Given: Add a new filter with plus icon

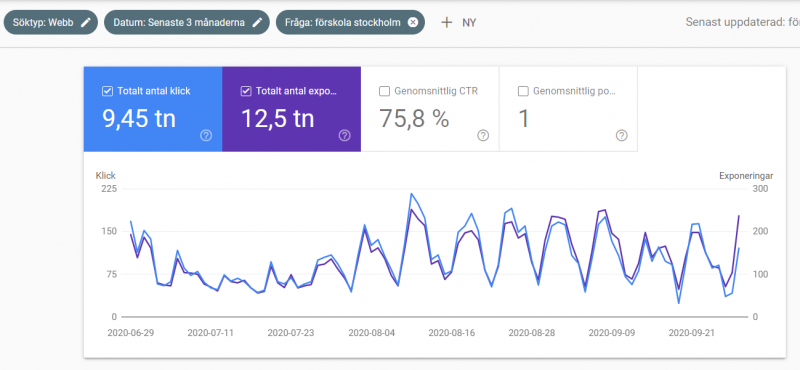Looking at the screenshot, I should click(446, 22).
